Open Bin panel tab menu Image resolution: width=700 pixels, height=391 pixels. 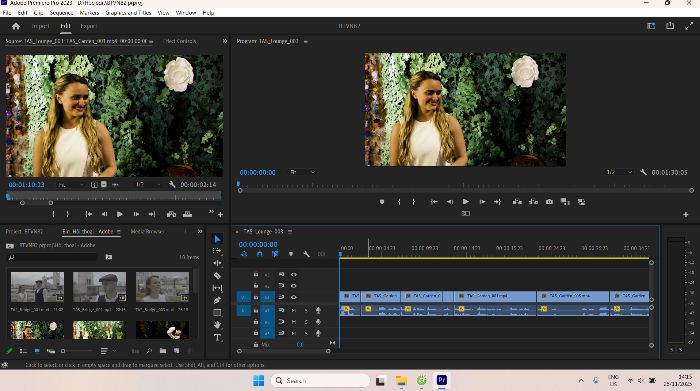point(118,232)
